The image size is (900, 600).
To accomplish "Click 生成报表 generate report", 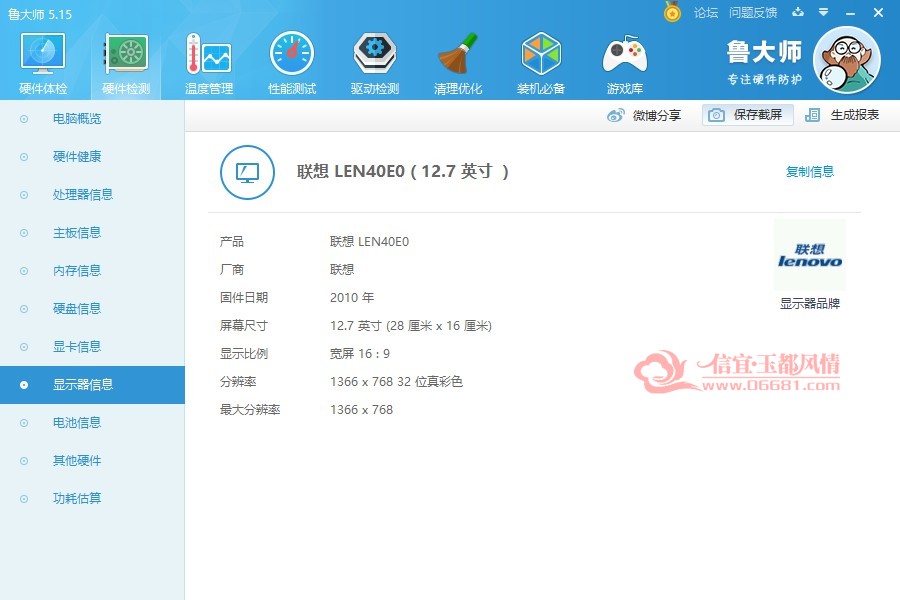I will click(x=855, y=115).
